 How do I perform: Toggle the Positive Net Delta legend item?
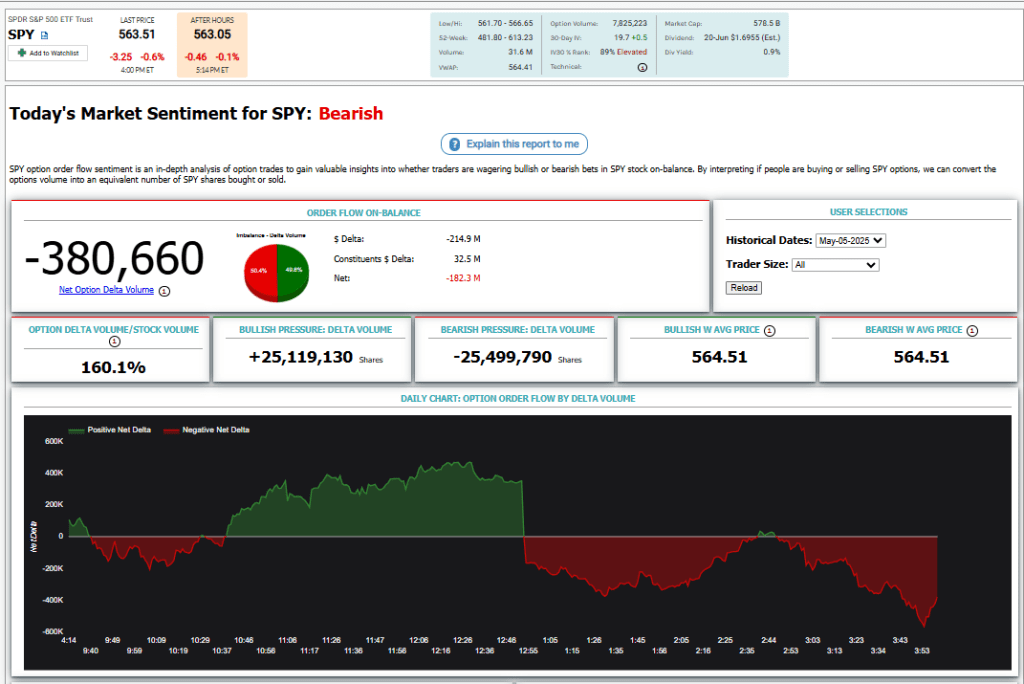pyautogui.click(x=110, y=430)
